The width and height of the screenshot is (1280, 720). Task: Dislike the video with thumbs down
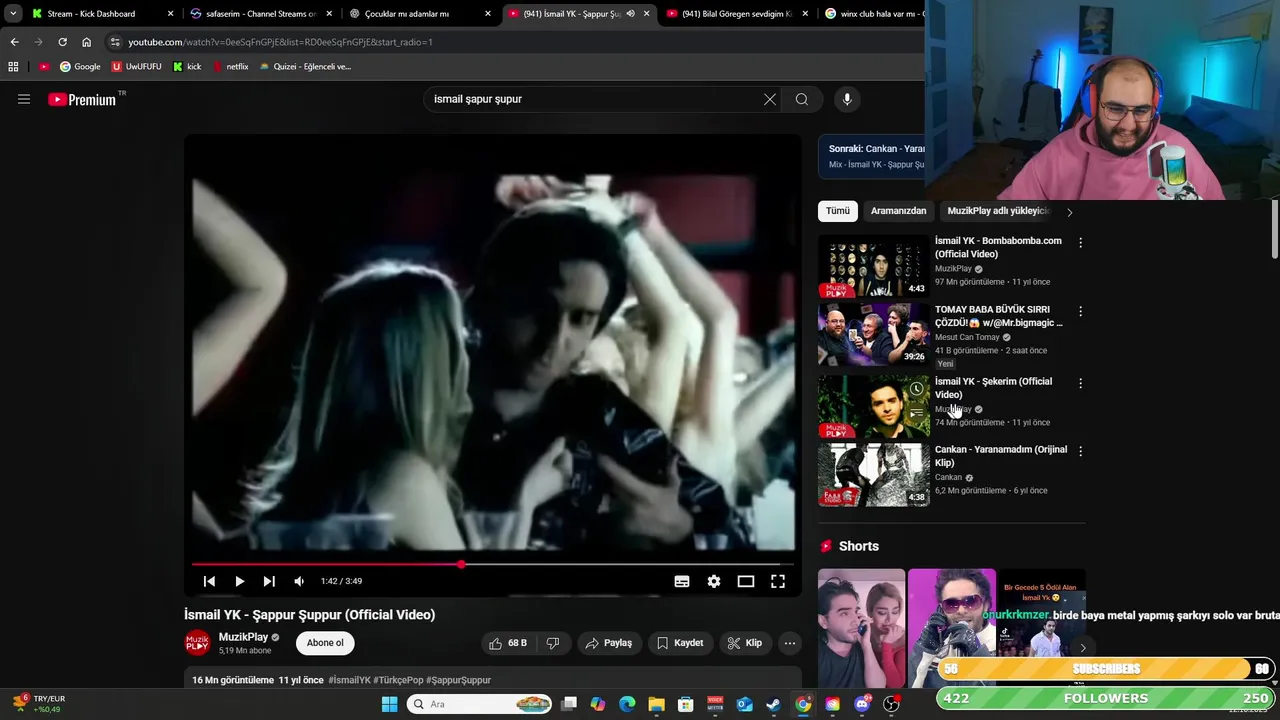[x=552, y=643]
